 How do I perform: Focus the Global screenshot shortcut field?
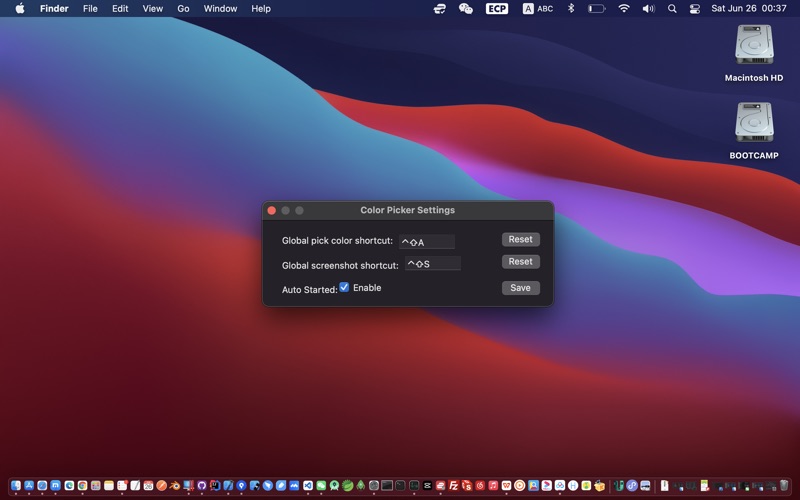pos(433,263)
